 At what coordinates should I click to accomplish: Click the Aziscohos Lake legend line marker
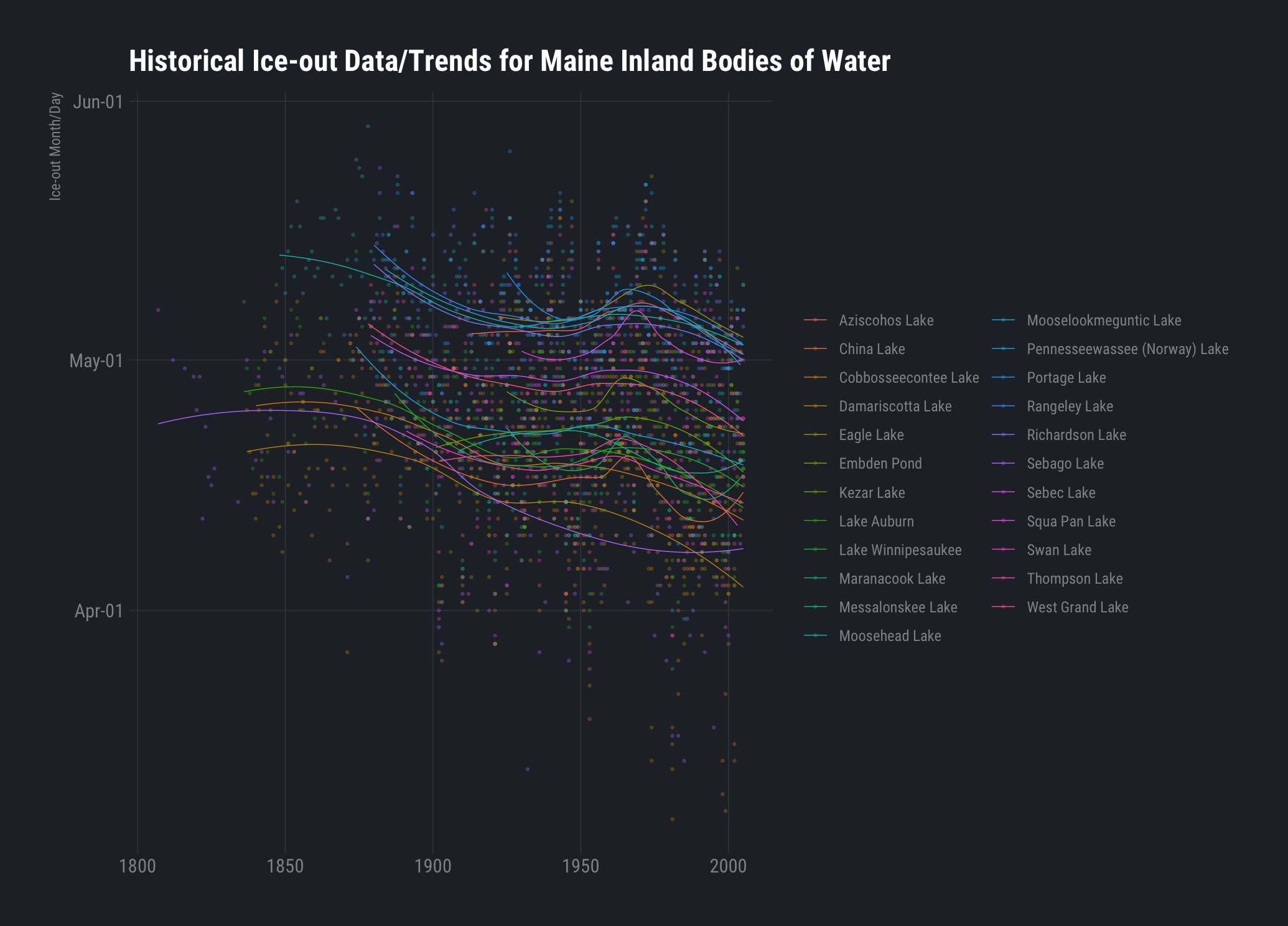(x=815, y=320)
